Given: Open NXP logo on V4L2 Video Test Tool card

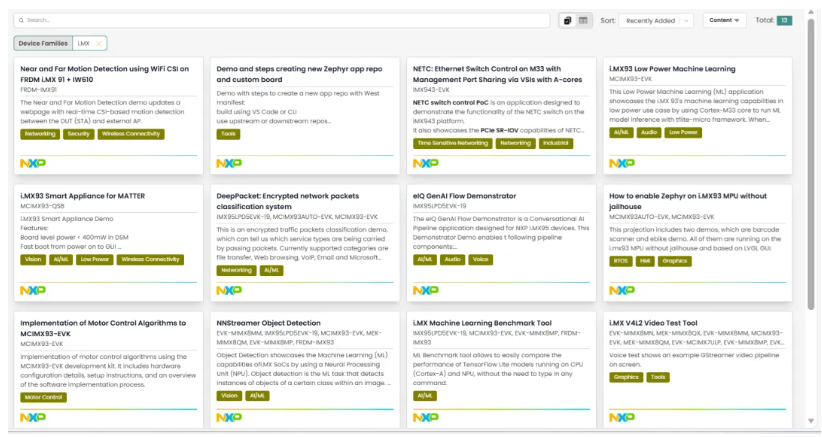Looking at the screenshot, I should (x=622, y=418).
